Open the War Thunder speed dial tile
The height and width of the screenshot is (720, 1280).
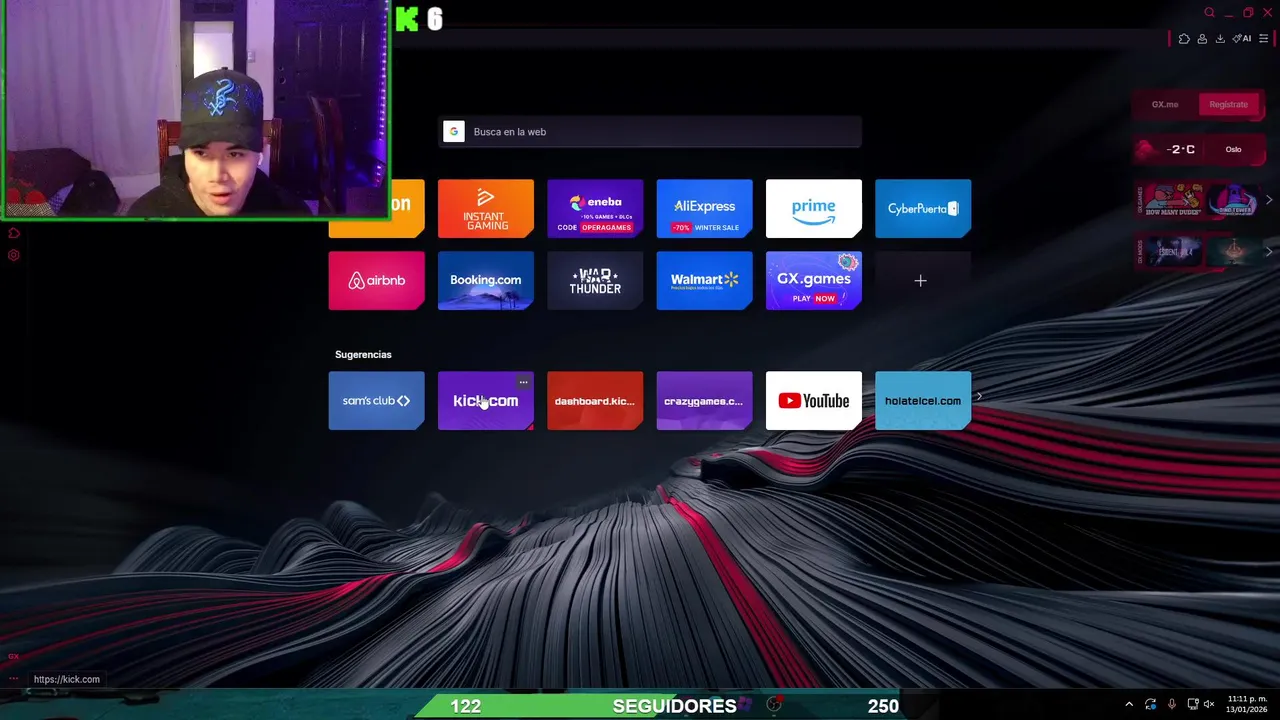coord(595,281)
